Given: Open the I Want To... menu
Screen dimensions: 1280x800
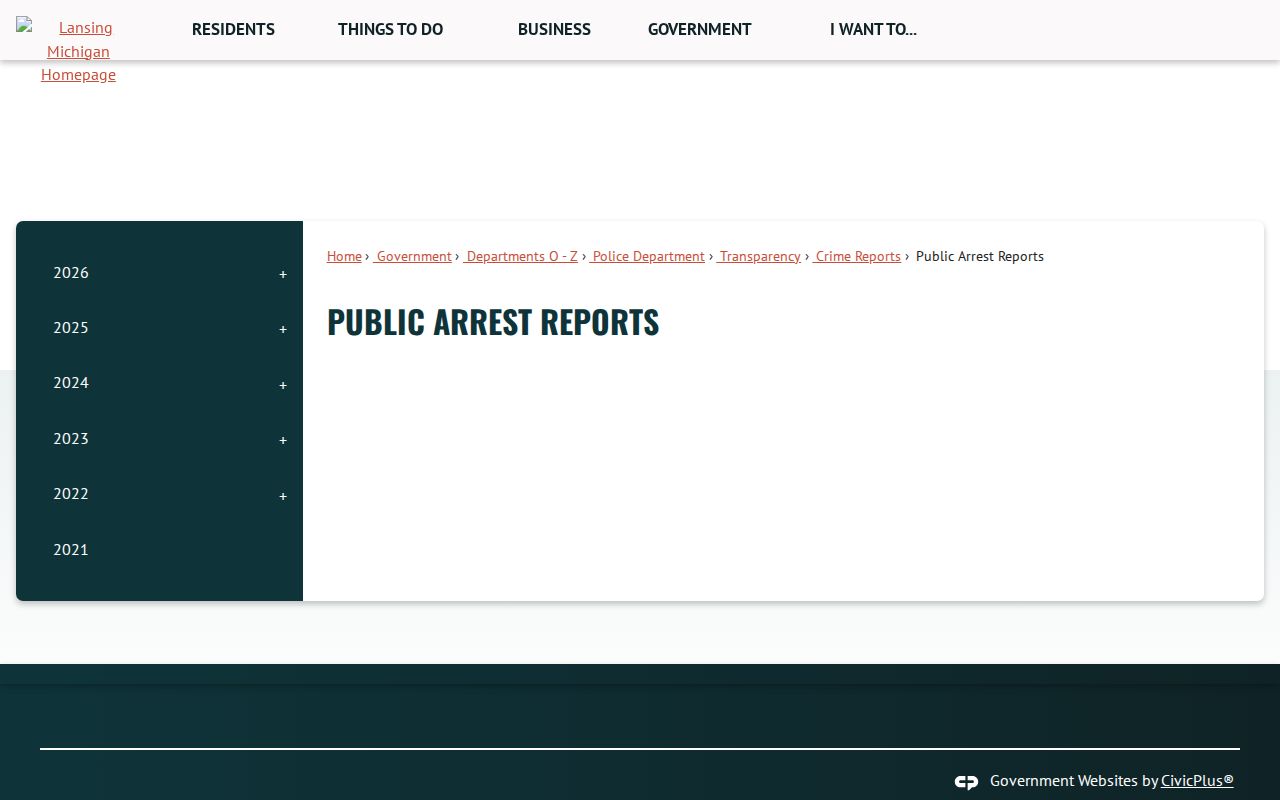Looking at the screenshot, I should tap(873, 29).
